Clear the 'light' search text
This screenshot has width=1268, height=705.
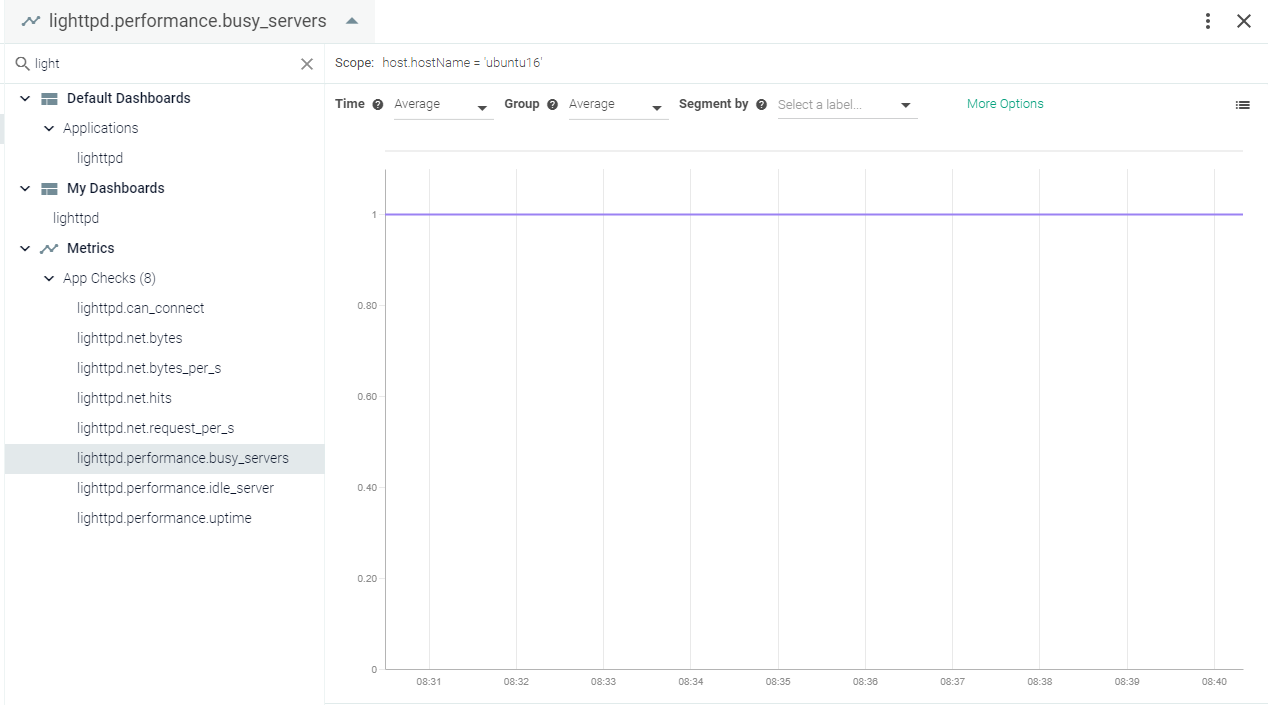pyautogui.click(x=307, y=64)
